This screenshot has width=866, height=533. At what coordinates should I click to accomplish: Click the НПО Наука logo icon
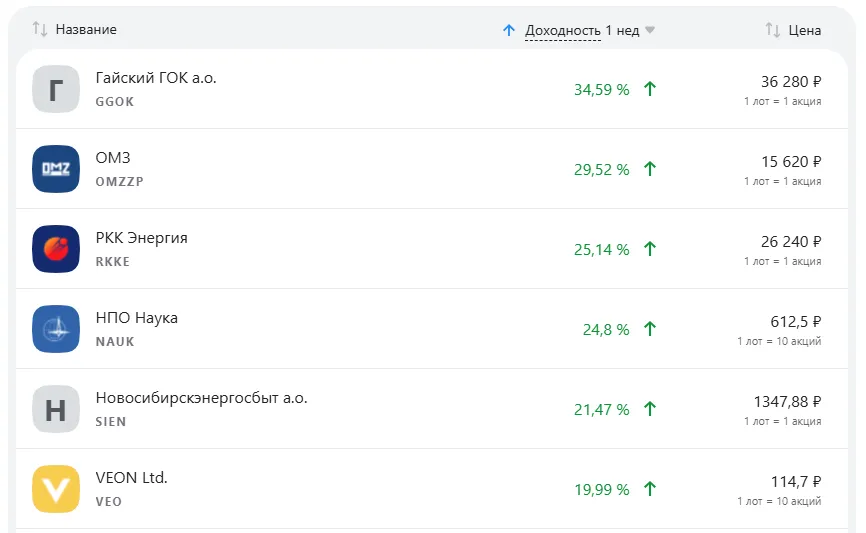[x=56, y=329]
